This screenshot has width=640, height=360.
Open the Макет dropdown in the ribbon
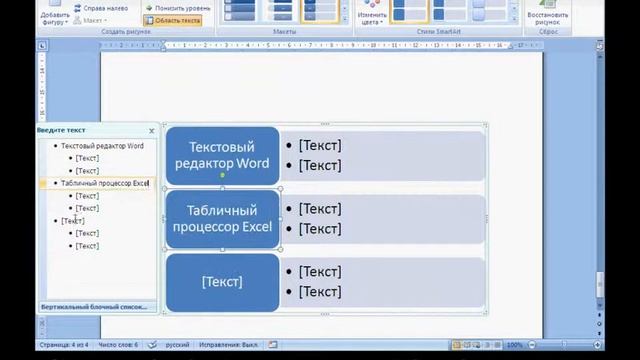coord(90,20)
